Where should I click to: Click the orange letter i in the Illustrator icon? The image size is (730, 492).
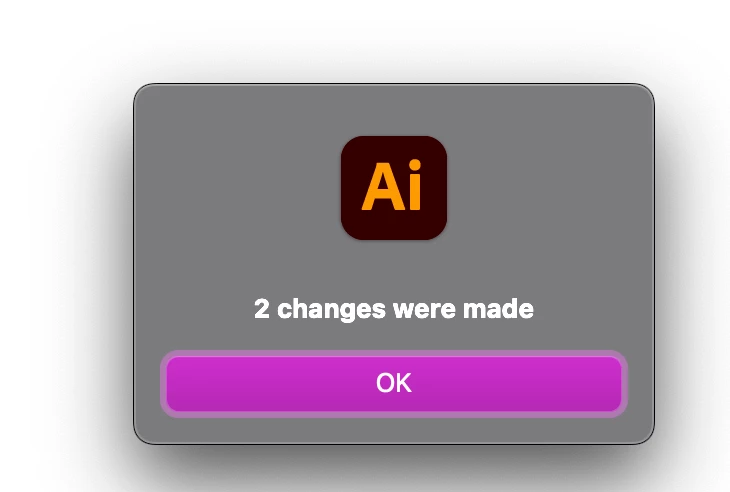(x=415, y=185)
